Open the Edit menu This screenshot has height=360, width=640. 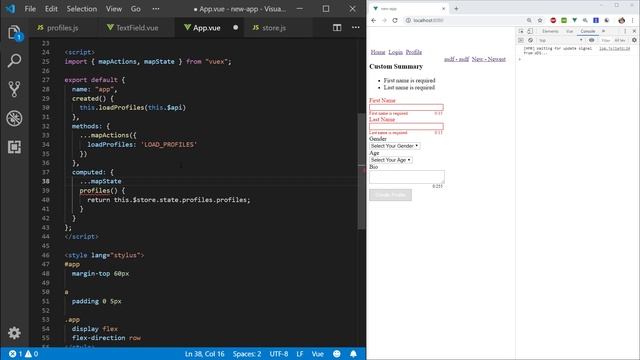[51, 9]
